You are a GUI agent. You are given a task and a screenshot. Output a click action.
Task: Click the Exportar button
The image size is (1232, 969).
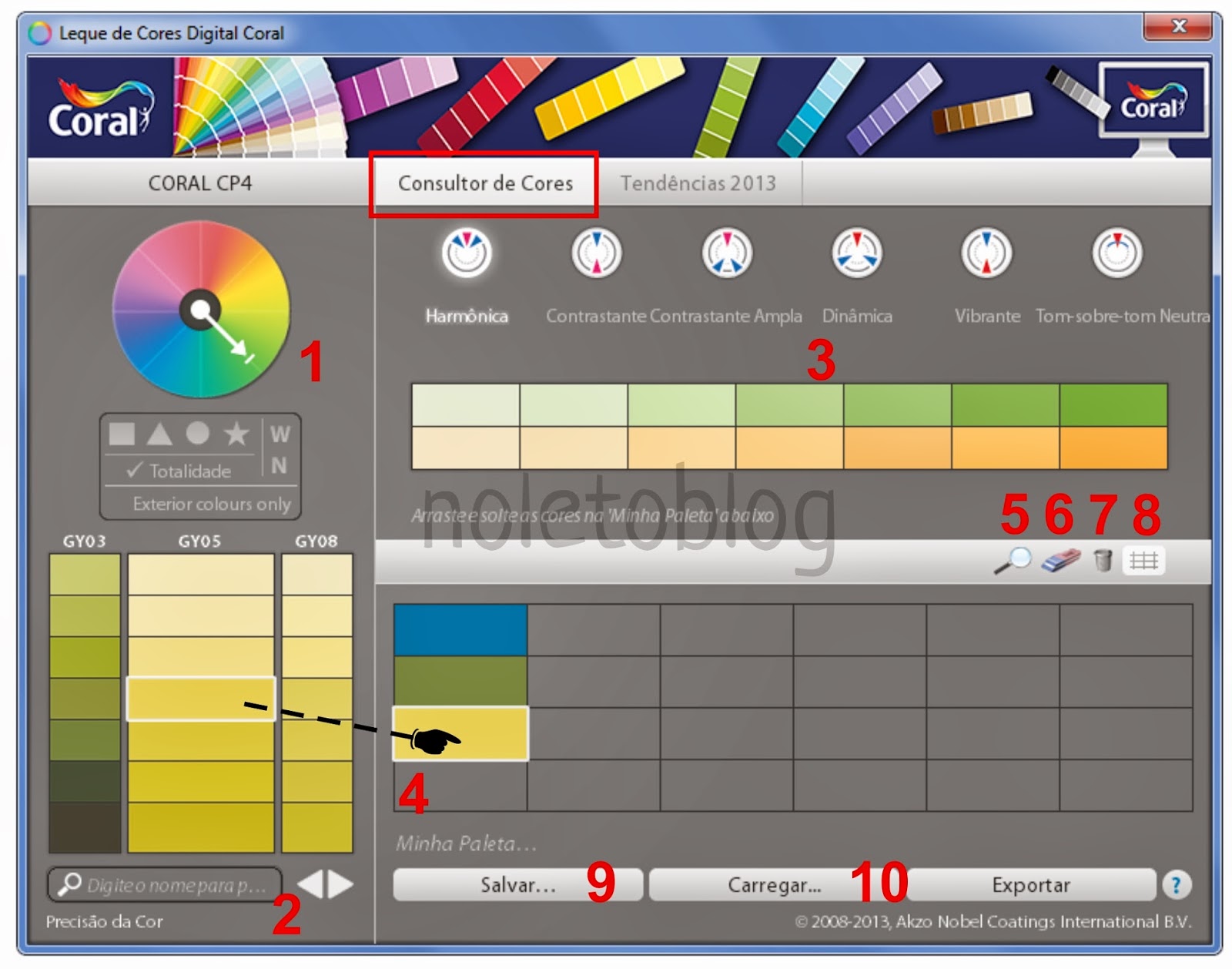(x=1031, y=885)
